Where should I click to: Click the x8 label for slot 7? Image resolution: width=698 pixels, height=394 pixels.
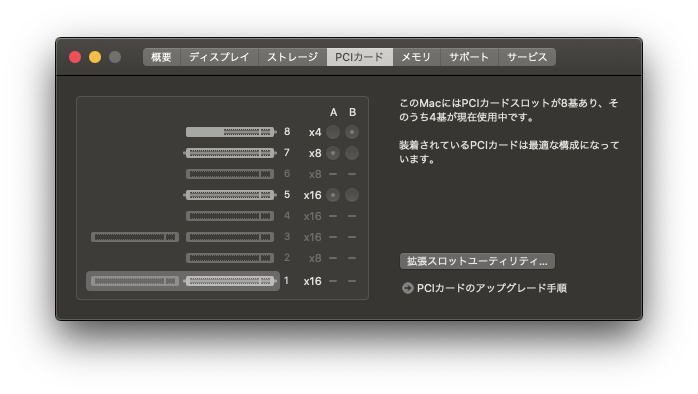tap(315, 153)
